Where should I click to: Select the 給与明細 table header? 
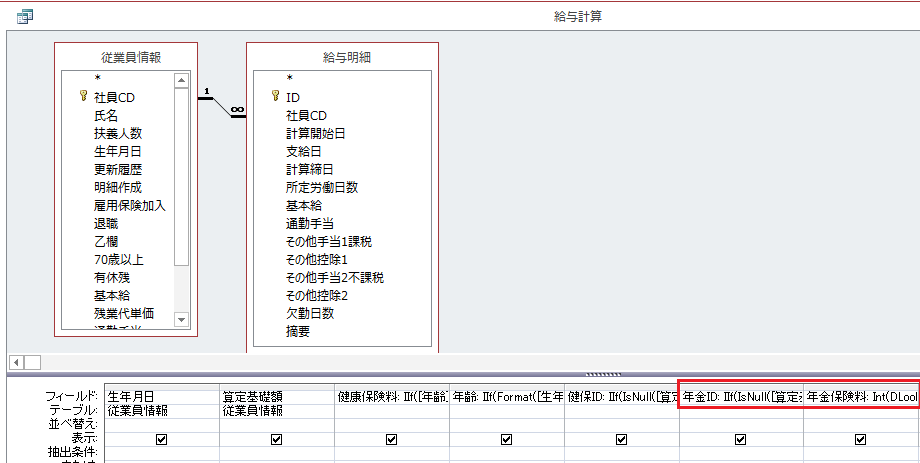pos(342,58)
